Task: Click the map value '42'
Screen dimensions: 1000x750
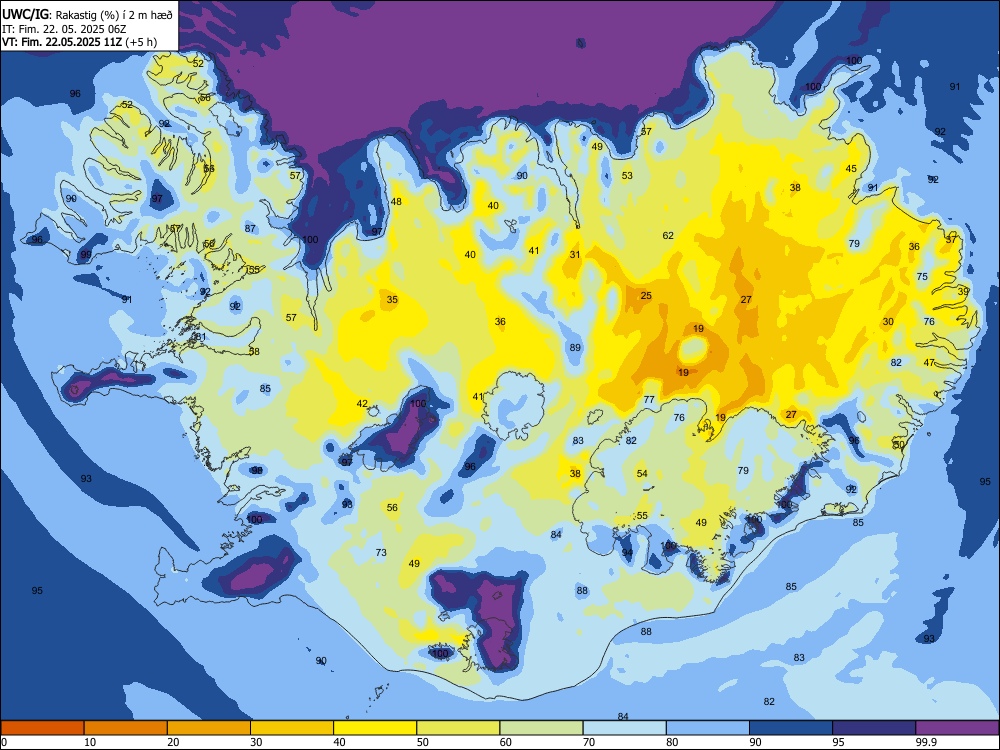Action: pyautogui.click(x=362, y=404)
